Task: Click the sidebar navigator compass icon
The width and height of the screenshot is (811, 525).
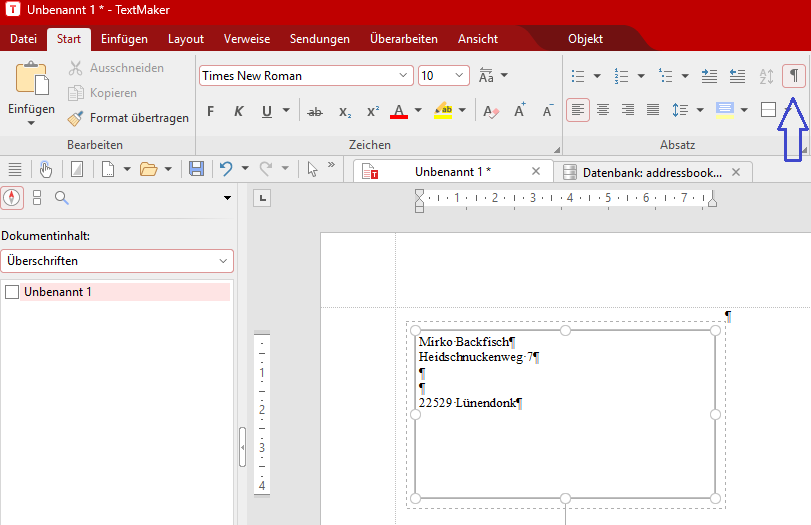Action: (x=12, y=198)
